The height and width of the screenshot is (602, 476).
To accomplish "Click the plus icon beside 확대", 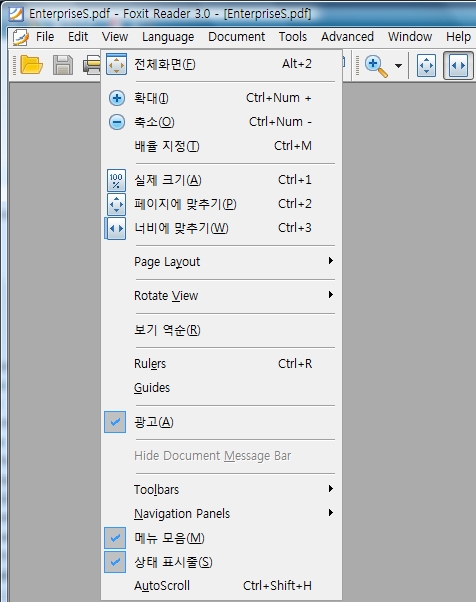I will pos(117,98).
